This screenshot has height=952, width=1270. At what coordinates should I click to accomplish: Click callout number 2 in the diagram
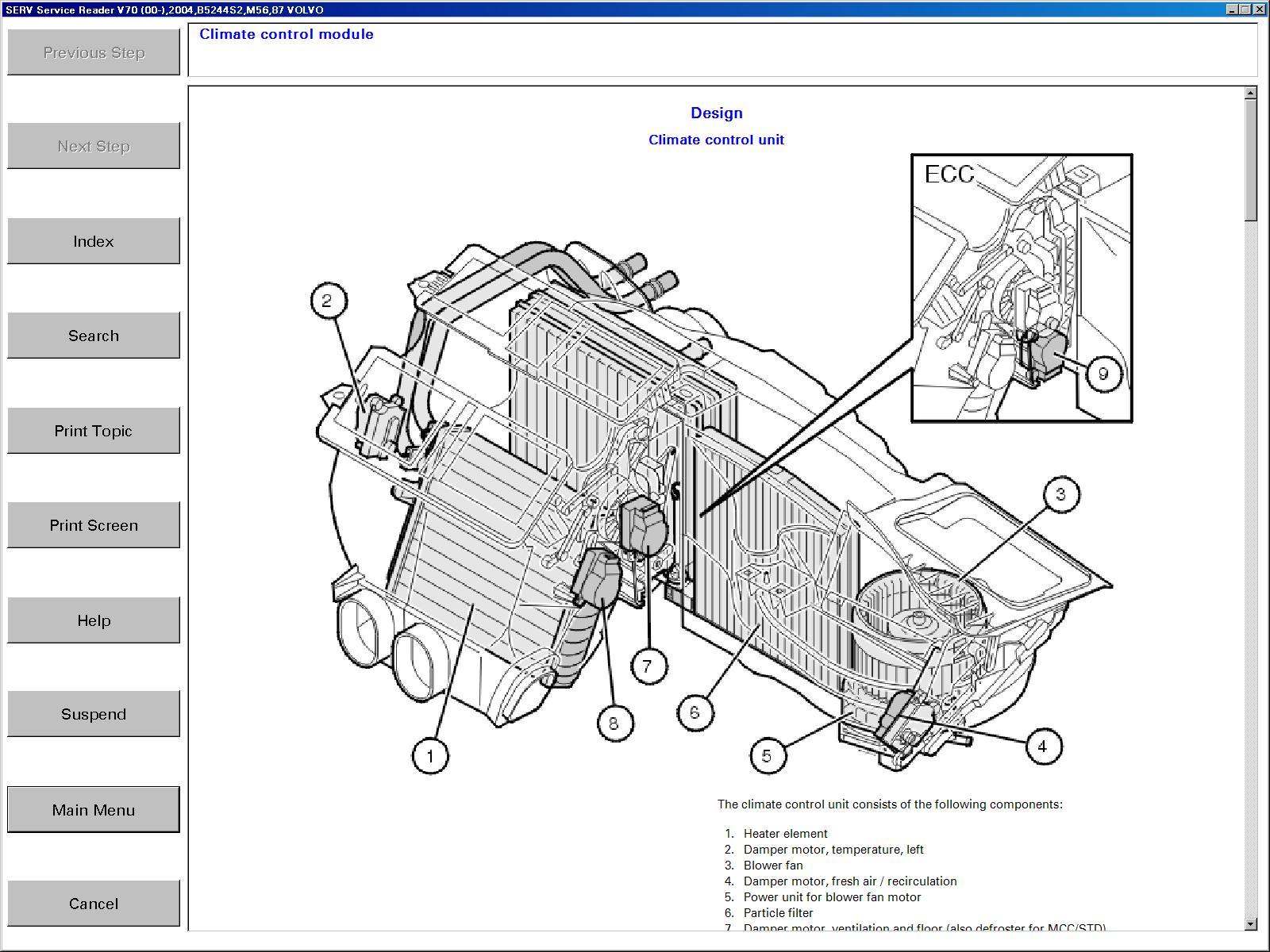327,301
